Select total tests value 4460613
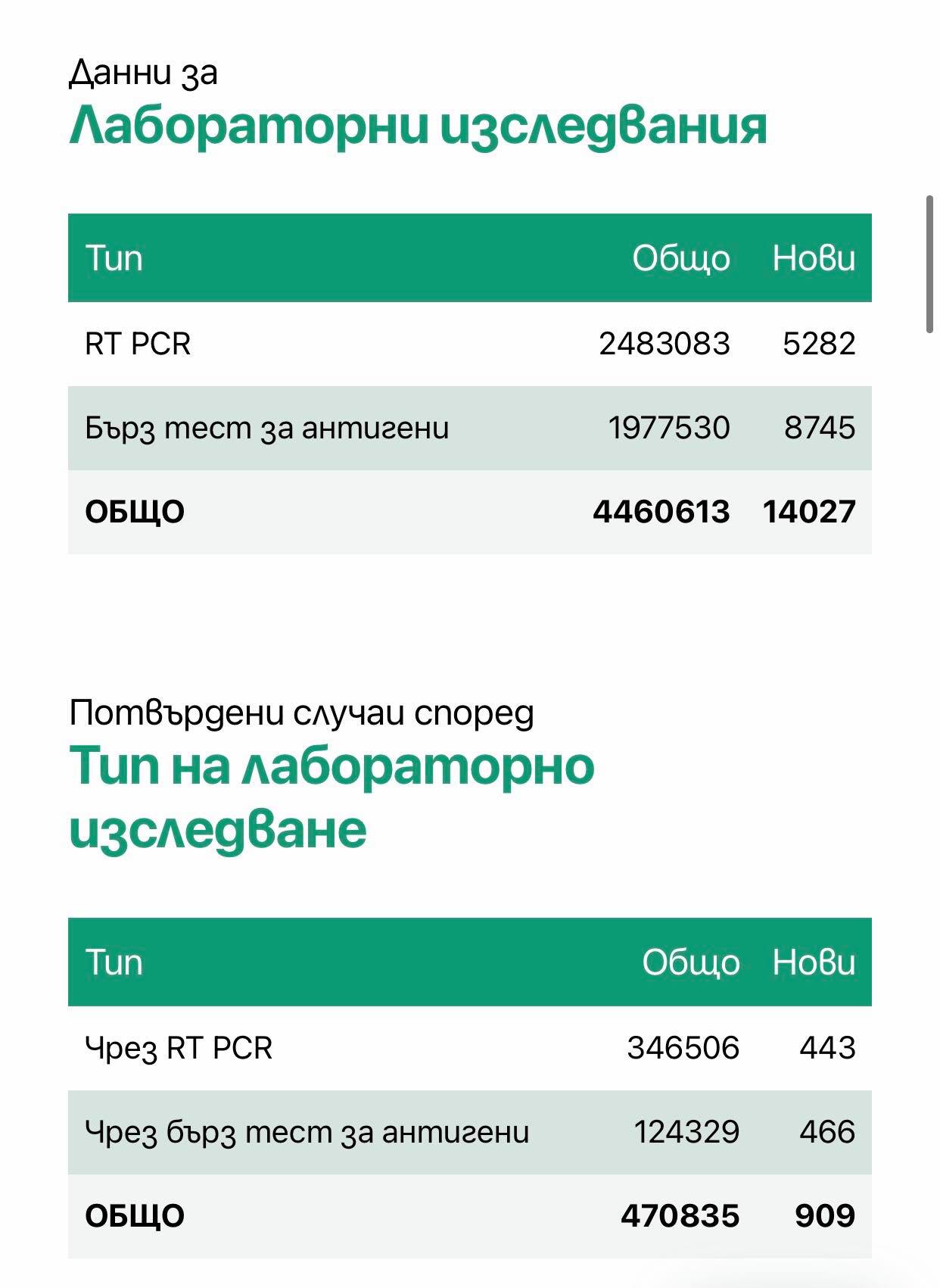 661,512
